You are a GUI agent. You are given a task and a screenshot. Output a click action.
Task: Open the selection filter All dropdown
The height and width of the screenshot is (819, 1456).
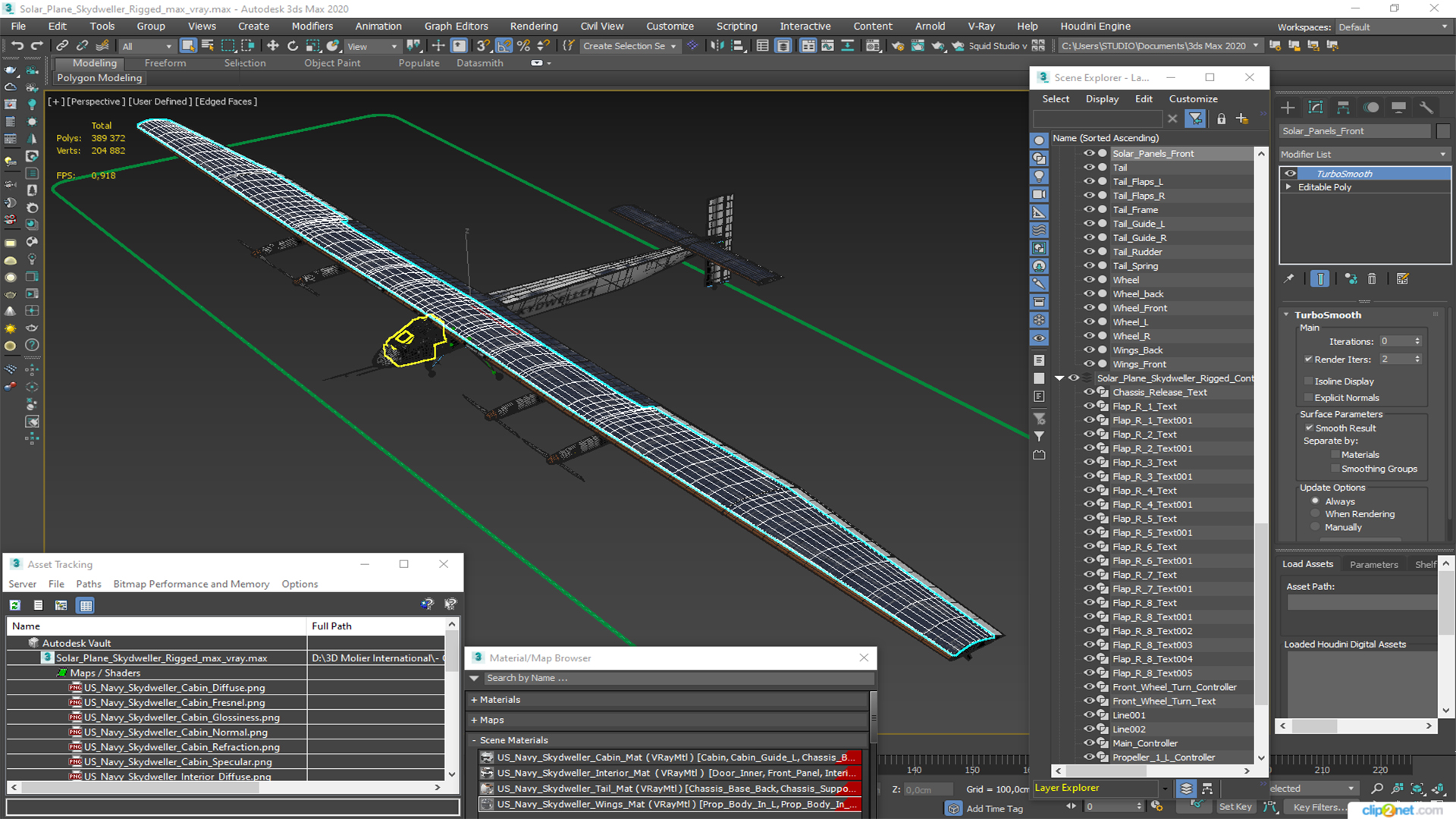[146, 46]
